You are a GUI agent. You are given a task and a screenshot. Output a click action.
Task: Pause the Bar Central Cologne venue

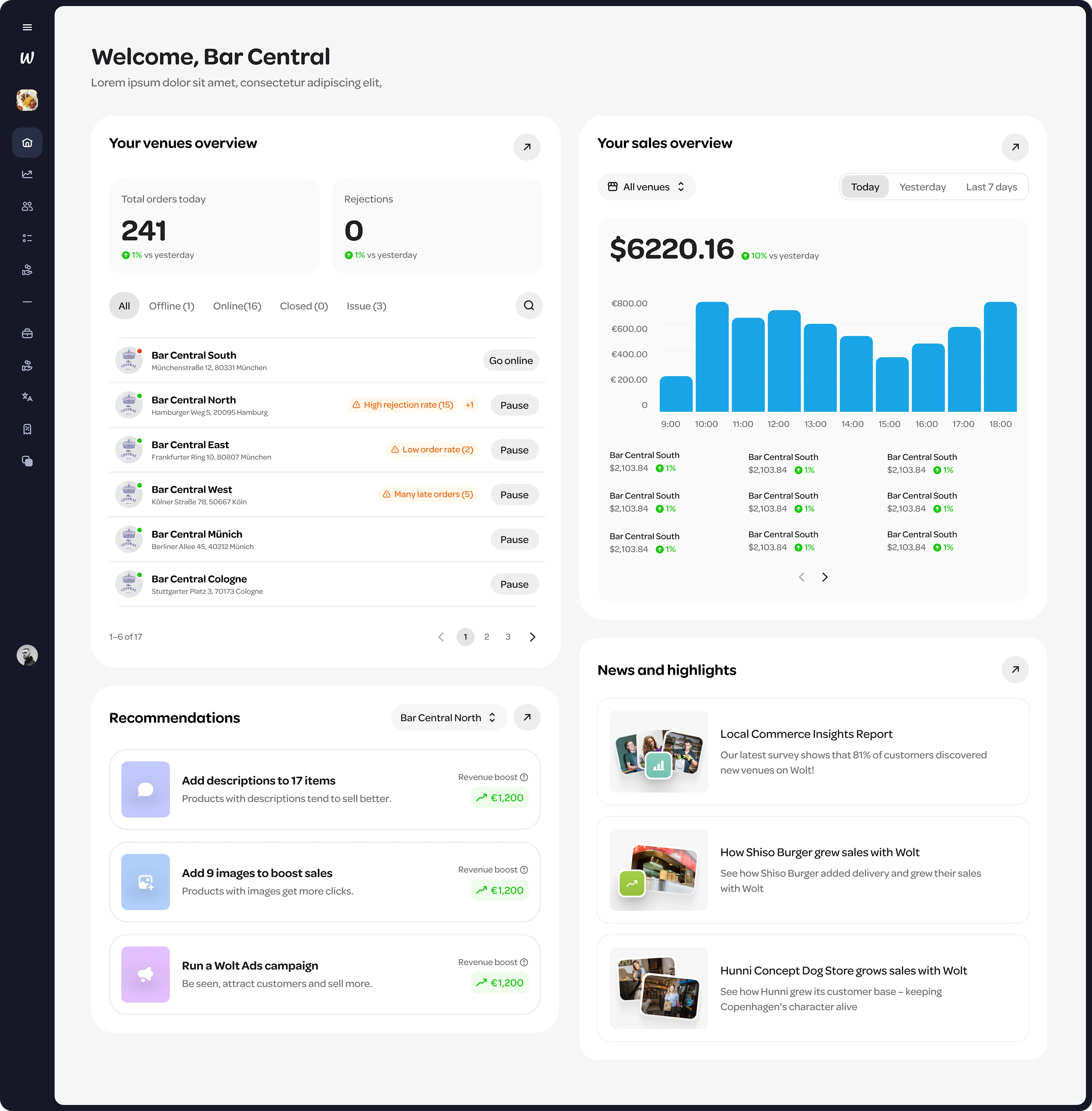[514, 584]
